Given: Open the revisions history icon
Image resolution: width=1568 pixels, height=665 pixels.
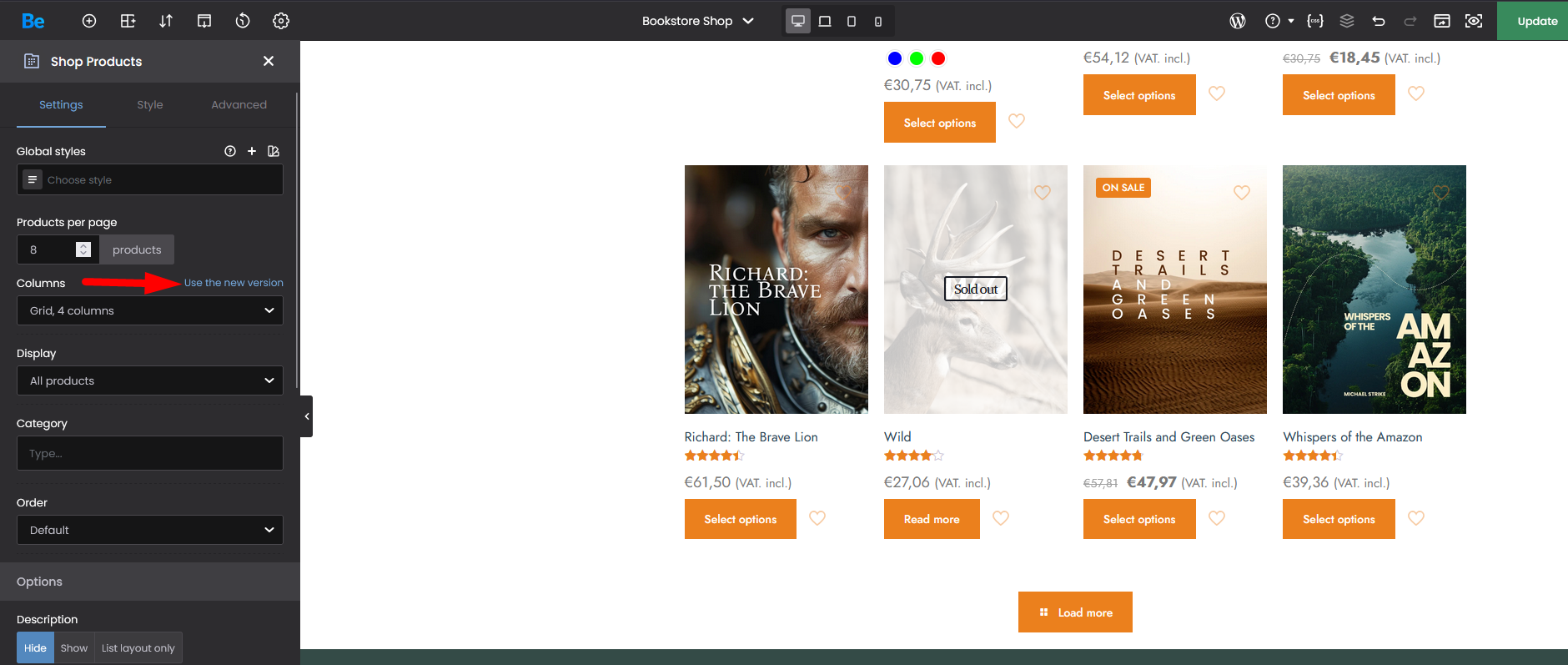Looking at the screenshot, I should (x=243, y=21).
